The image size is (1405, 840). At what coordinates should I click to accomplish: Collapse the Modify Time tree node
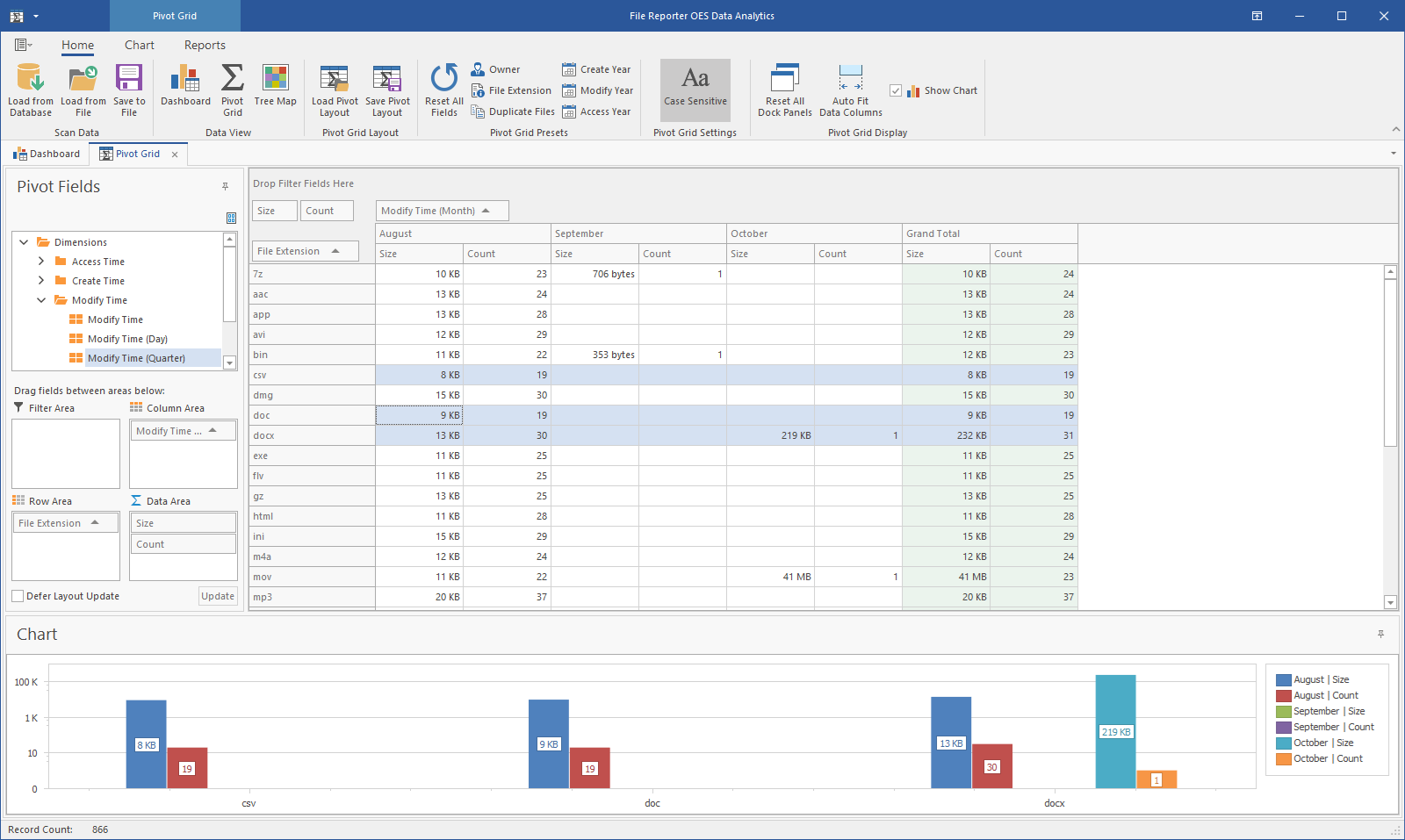click(x=41, y=300)
